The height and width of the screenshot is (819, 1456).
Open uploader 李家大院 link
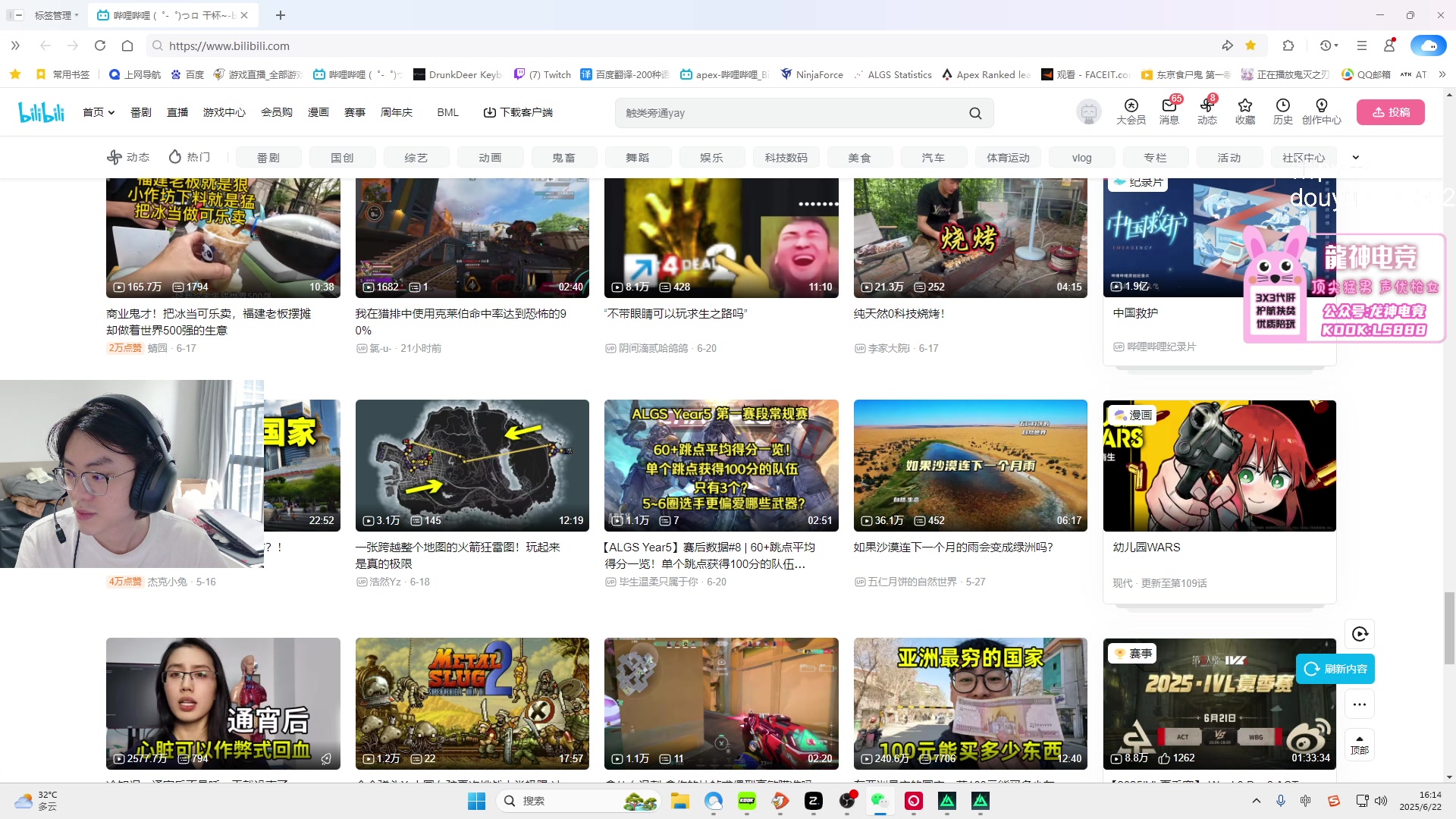click(x=889, y=348)
